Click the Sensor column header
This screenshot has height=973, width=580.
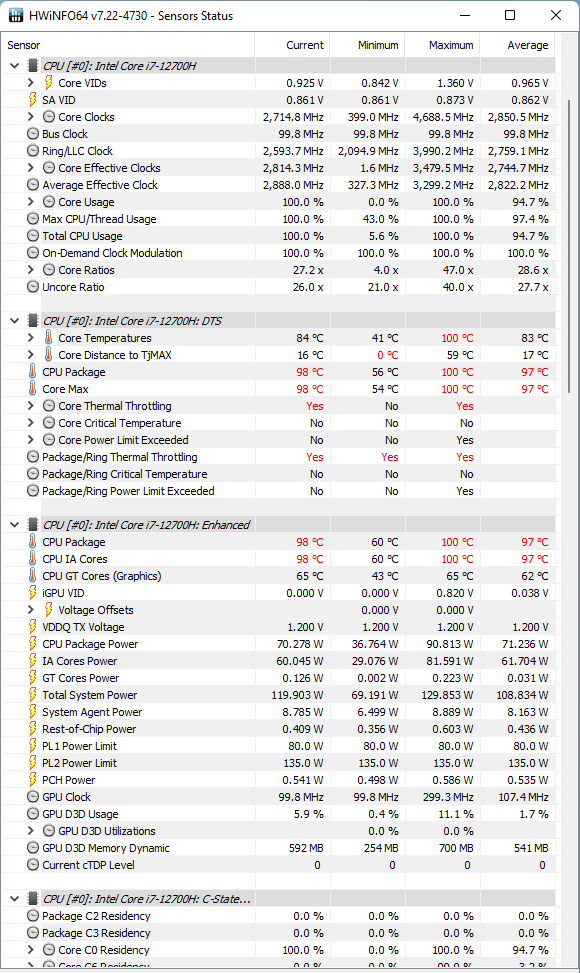pos(128,45)
